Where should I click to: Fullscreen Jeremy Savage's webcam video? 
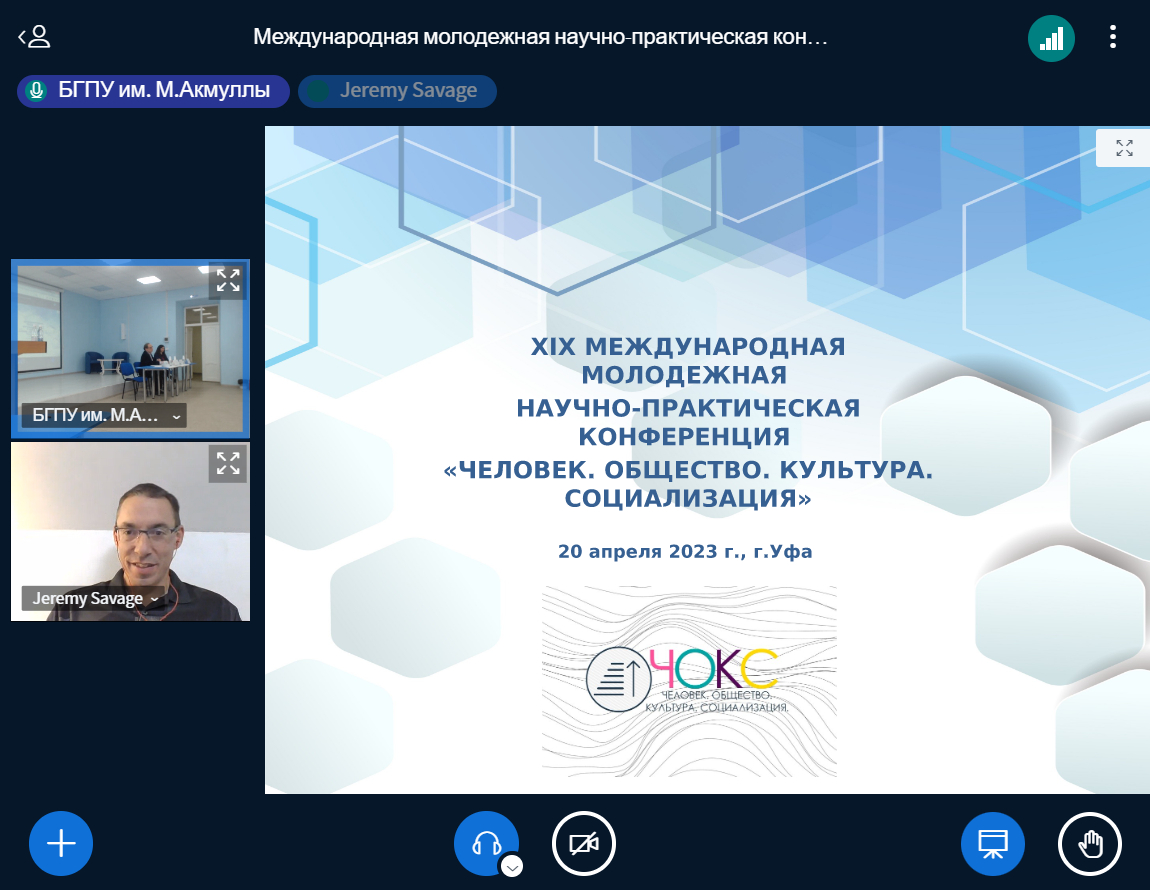point(228,464)
